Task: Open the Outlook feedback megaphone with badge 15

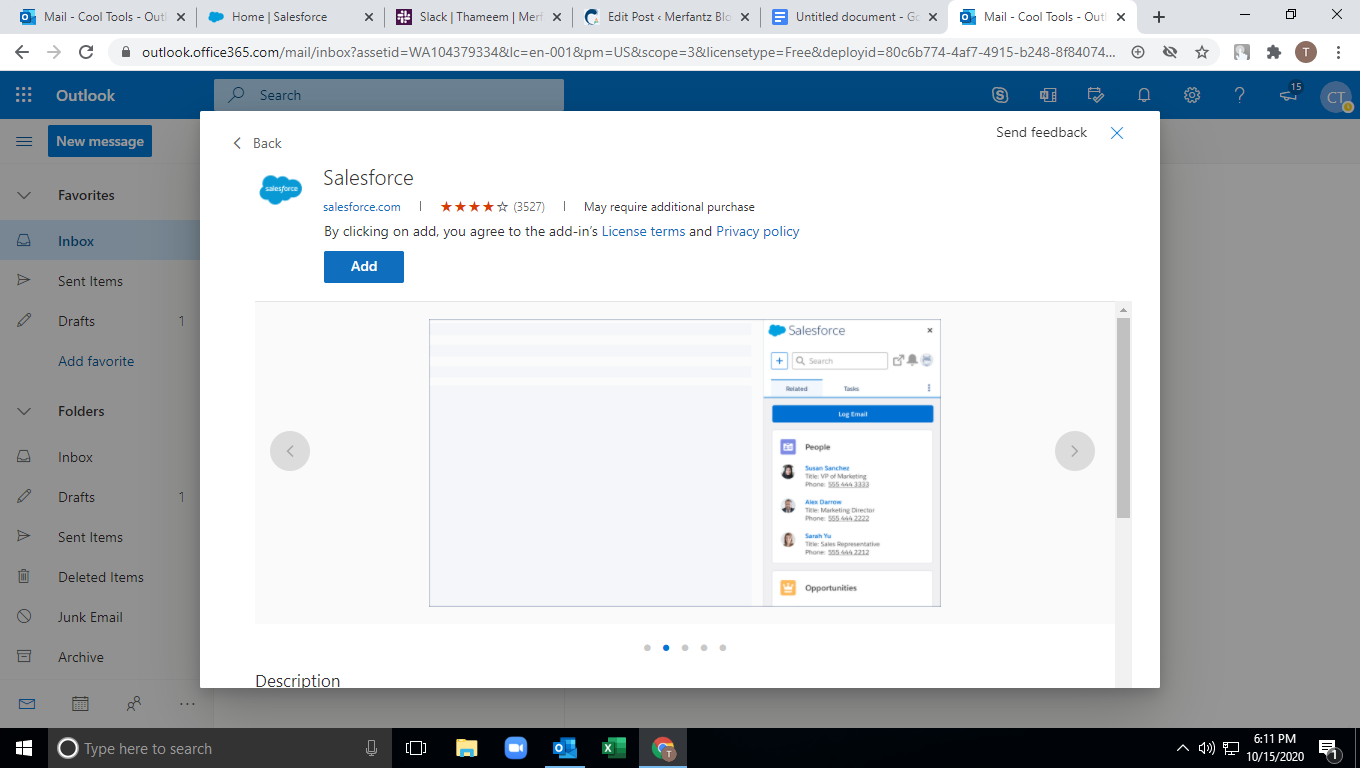Action: [1290, 94]
